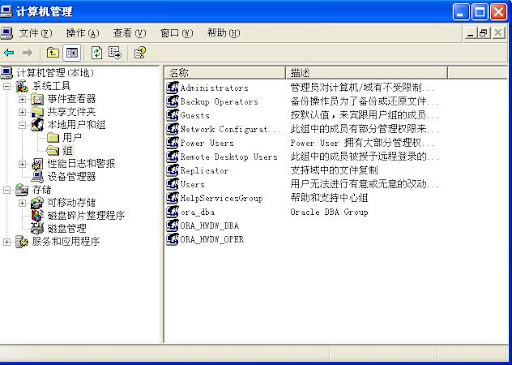Click the Forward arrow toolbar icon
This screenshot has width=512, height=365.
(x=27, y=53)
